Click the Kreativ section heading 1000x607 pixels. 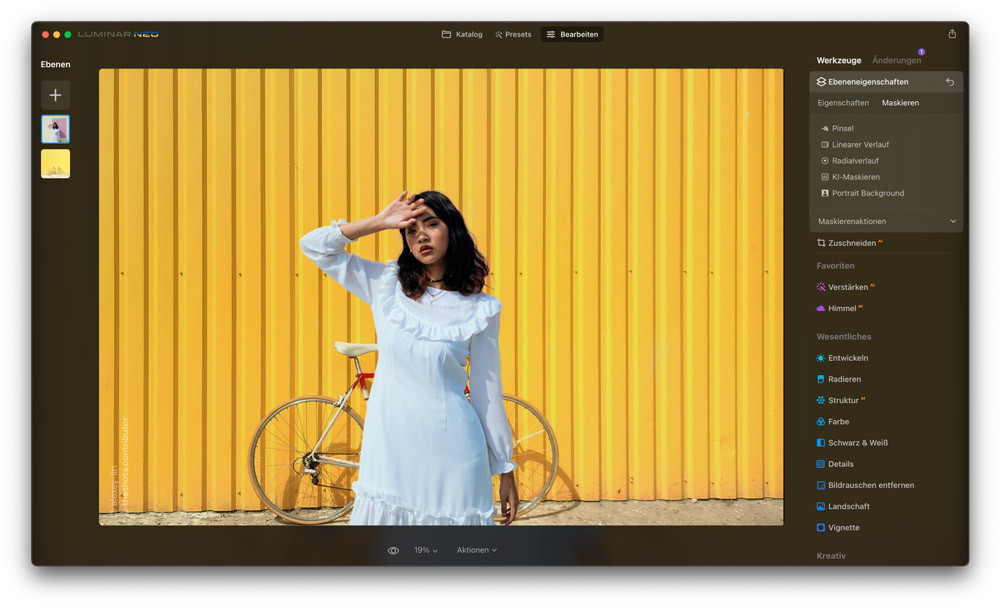point(831,556)
